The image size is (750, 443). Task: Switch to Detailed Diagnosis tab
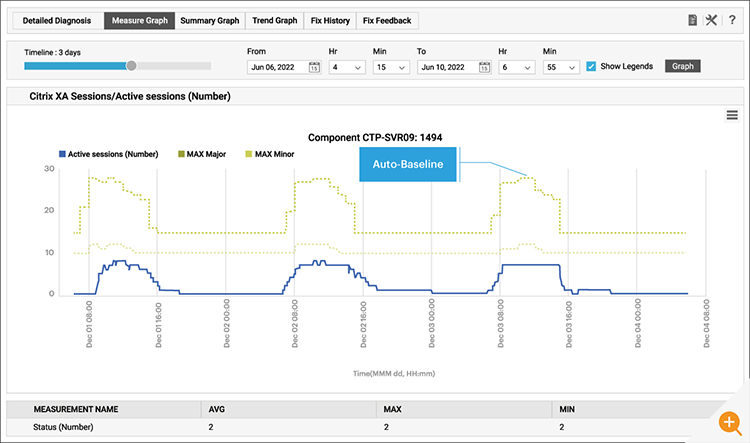[x=57, y=21]
